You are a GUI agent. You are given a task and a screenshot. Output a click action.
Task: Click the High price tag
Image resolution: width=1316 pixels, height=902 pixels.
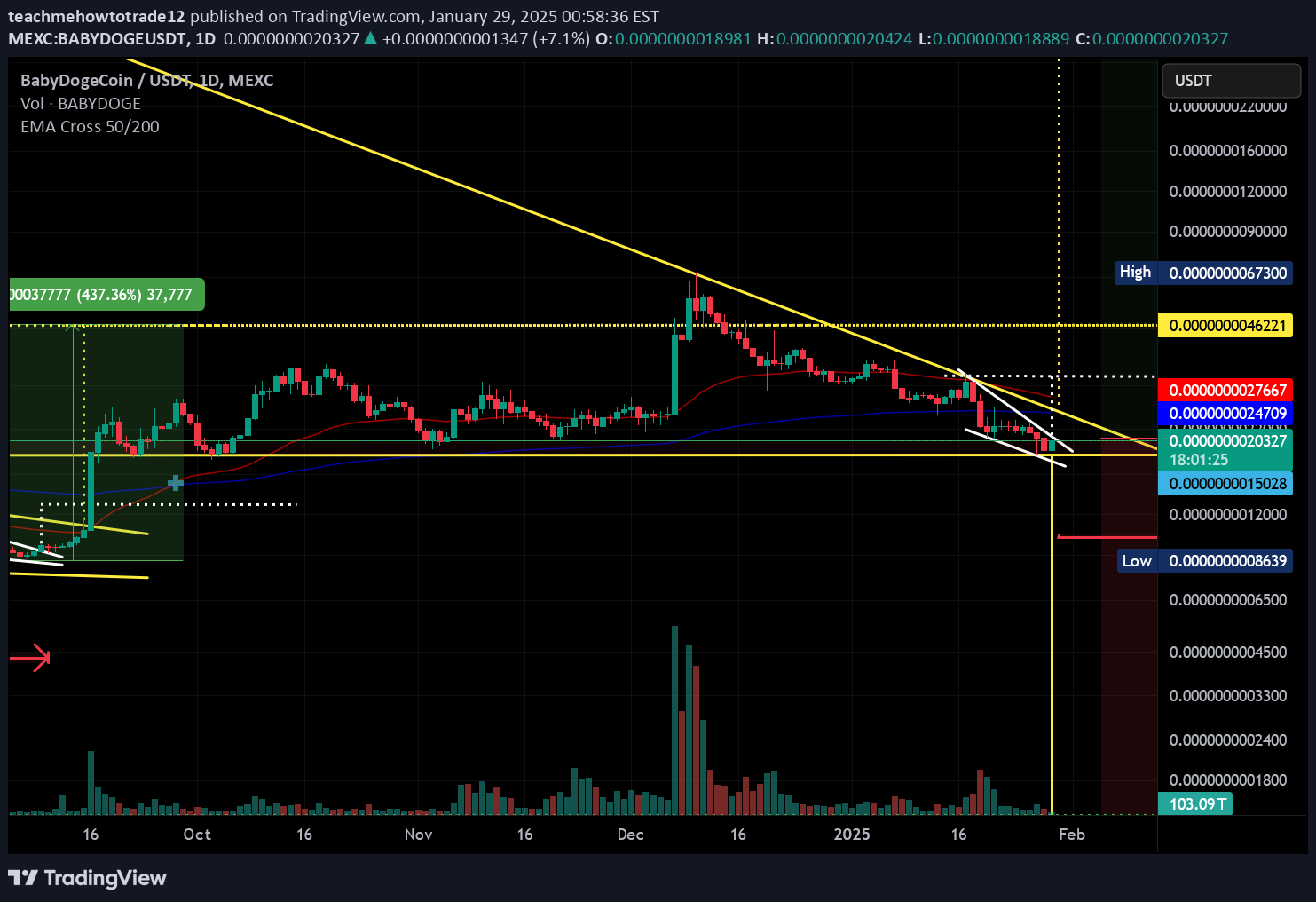pyautogui.click(x=1135, y=273)
